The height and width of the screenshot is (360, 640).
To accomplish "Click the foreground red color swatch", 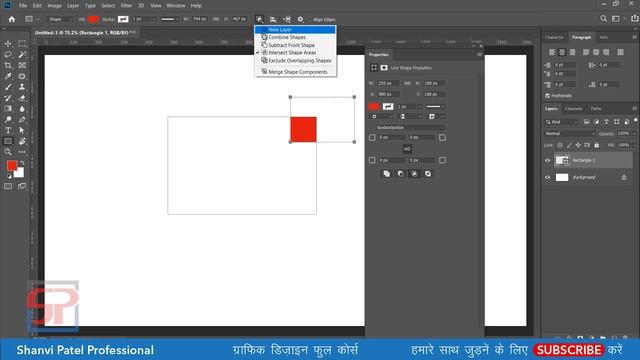I will coord(12,165).
